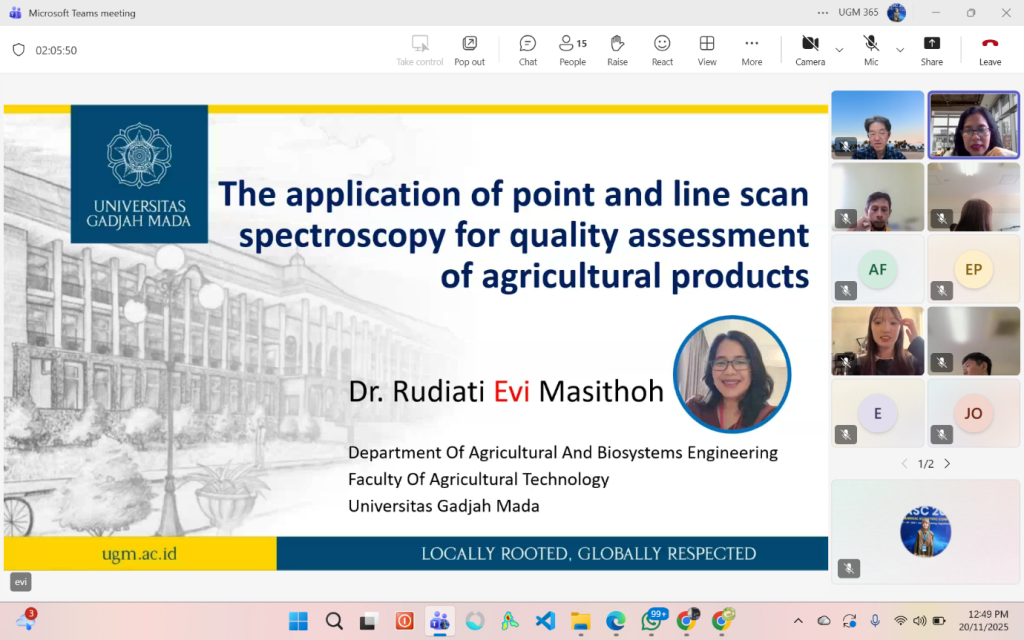This screenshot has height=640, width=1024.
Task: Turn on the Camera
Action: (809, 49)
